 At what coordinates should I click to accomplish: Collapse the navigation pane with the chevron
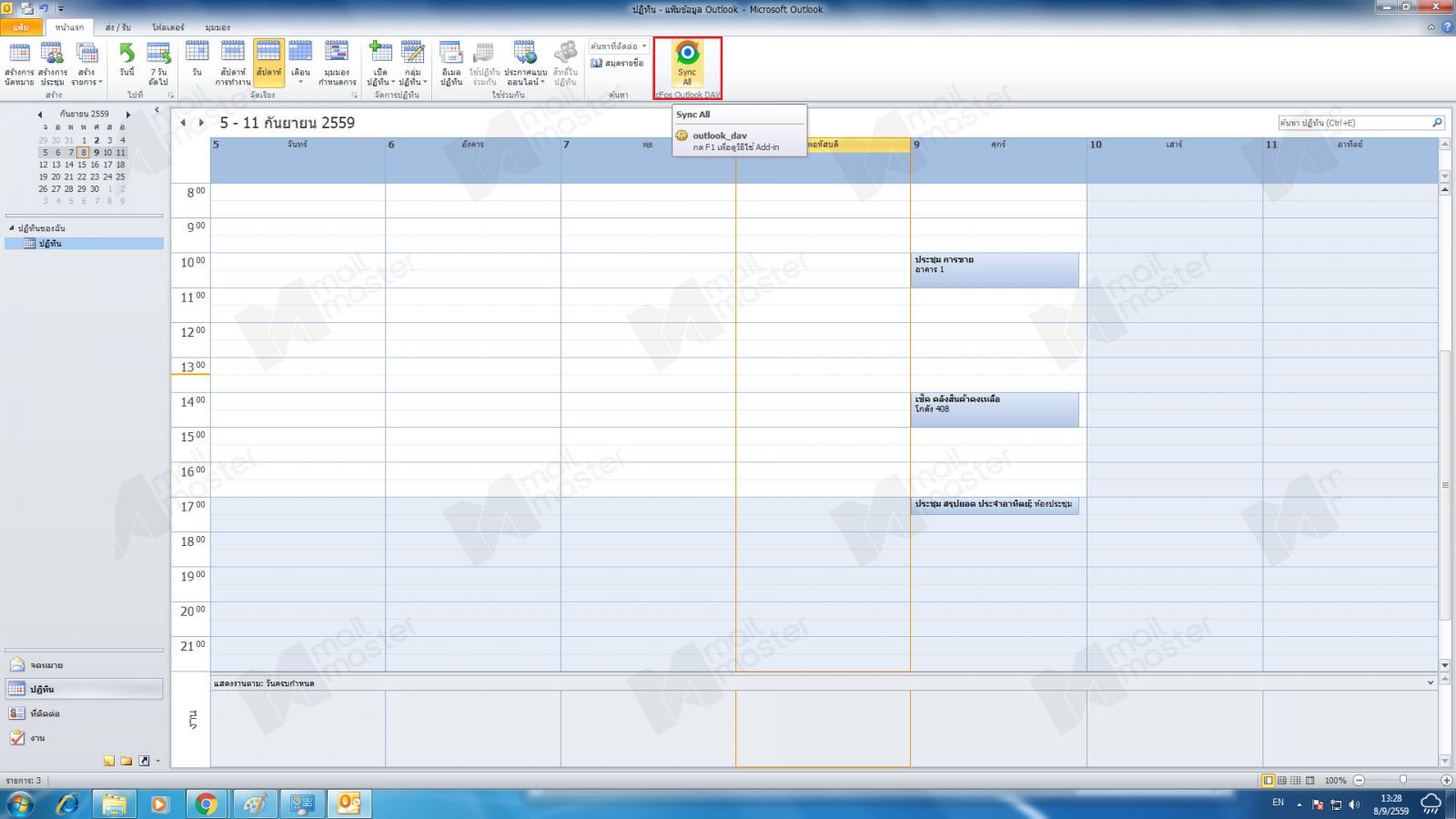[x=157, y=110]
